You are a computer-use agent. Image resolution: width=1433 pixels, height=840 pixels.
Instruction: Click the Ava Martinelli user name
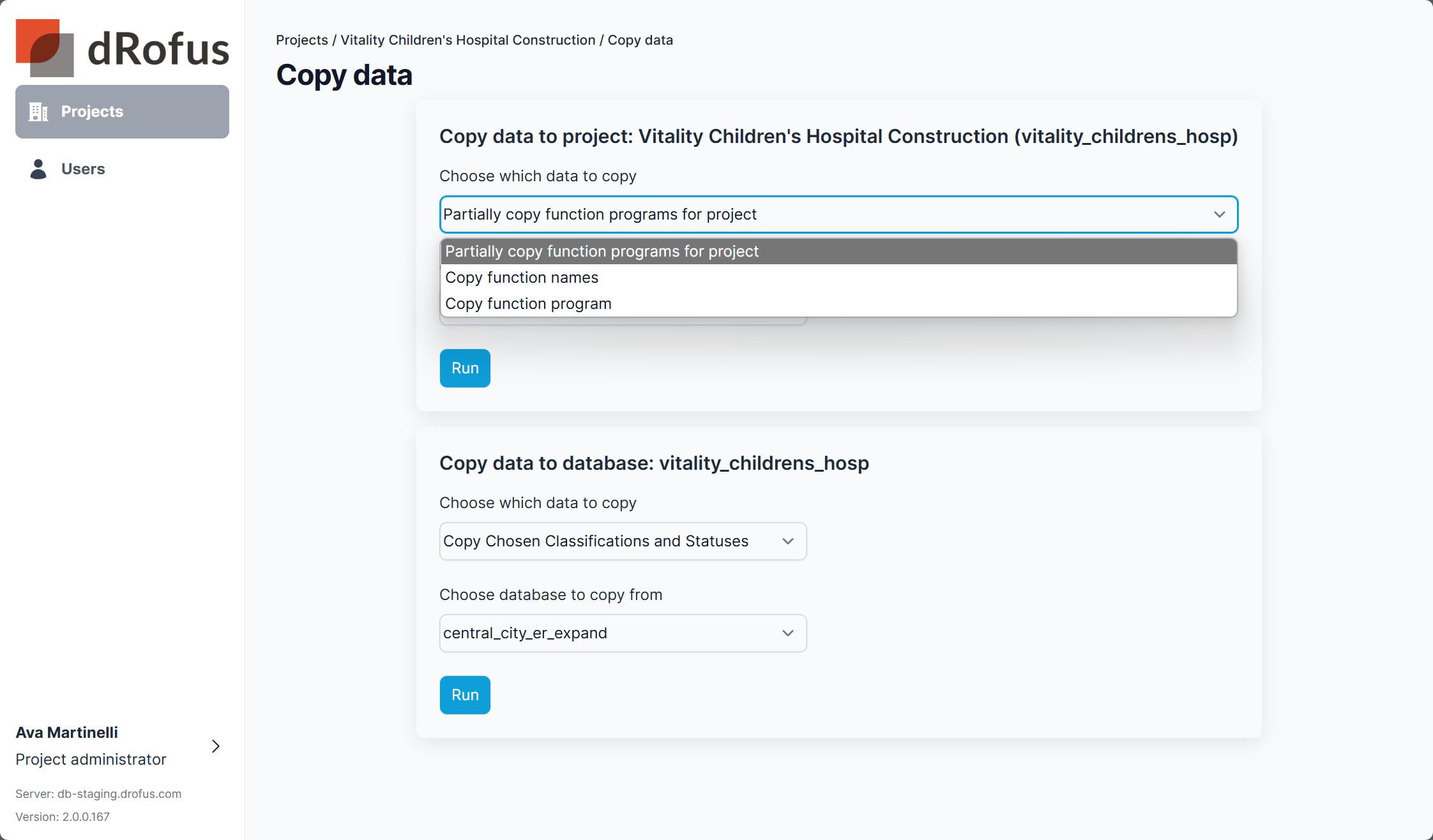point(66,733)
